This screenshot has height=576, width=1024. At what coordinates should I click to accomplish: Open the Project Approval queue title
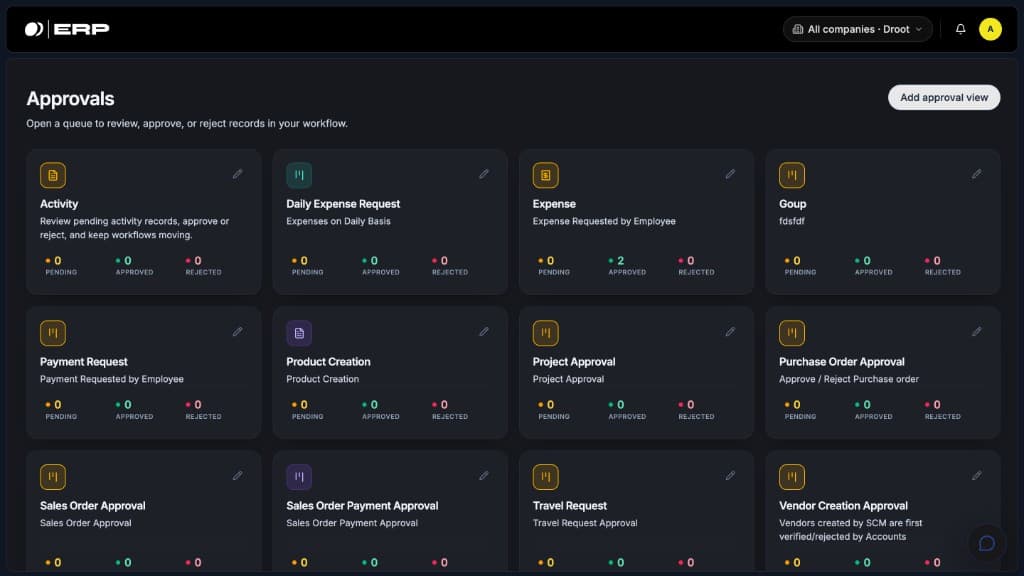coord(573,362)
